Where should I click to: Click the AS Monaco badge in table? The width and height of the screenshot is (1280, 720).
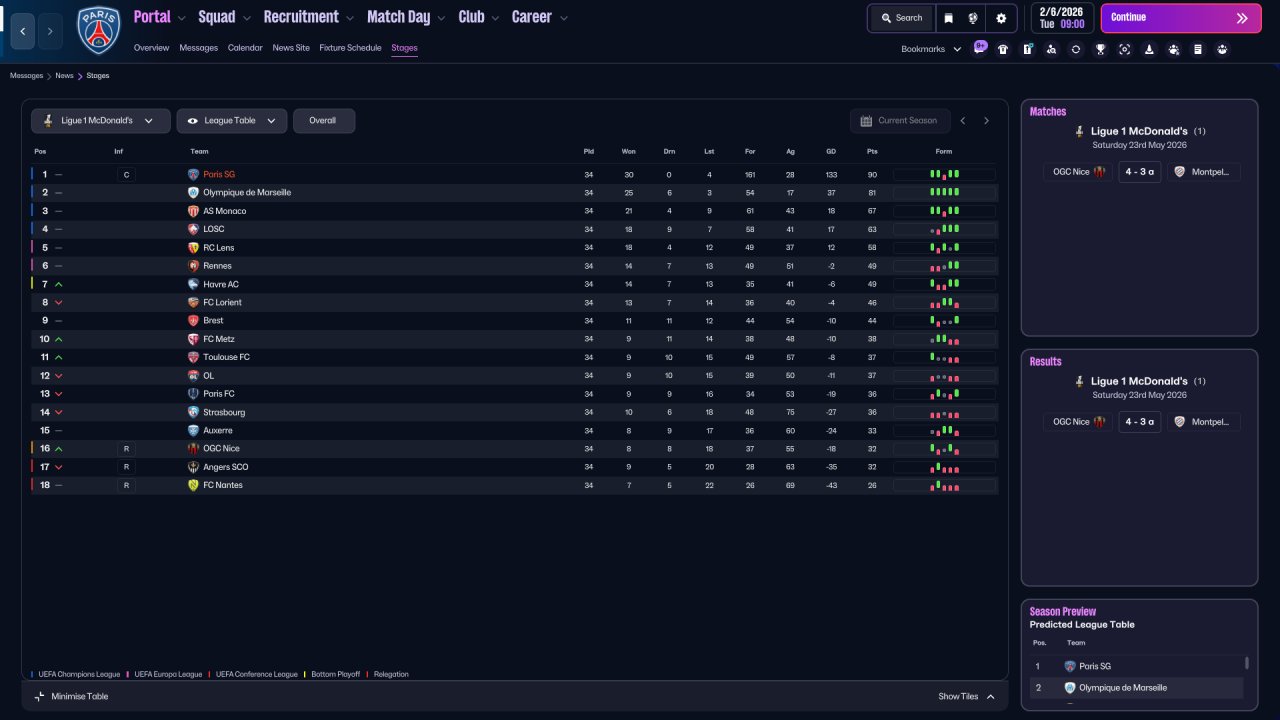[x=194, y=211]
